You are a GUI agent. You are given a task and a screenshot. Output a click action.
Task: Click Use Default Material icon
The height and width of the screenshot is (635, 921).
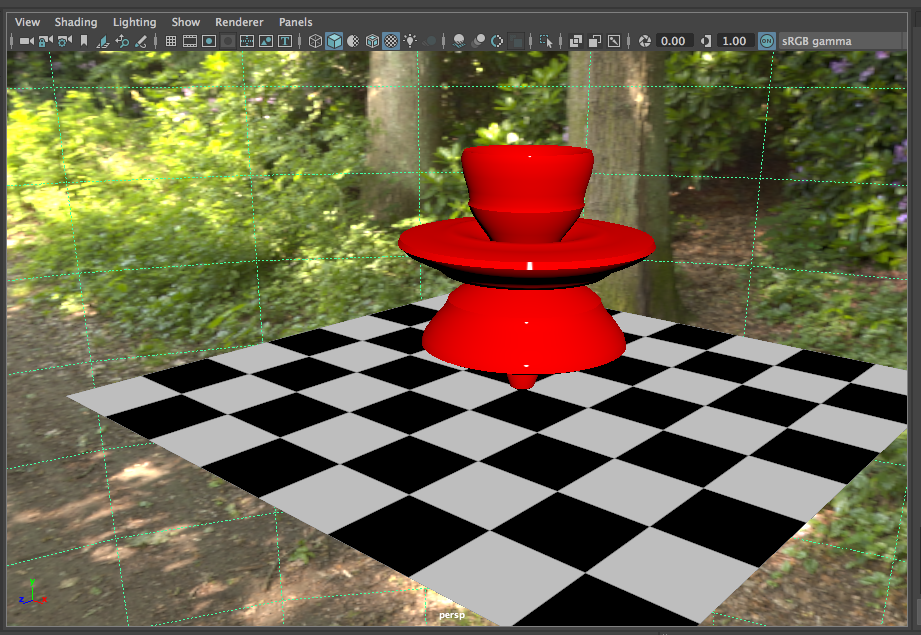click(353, 41)
